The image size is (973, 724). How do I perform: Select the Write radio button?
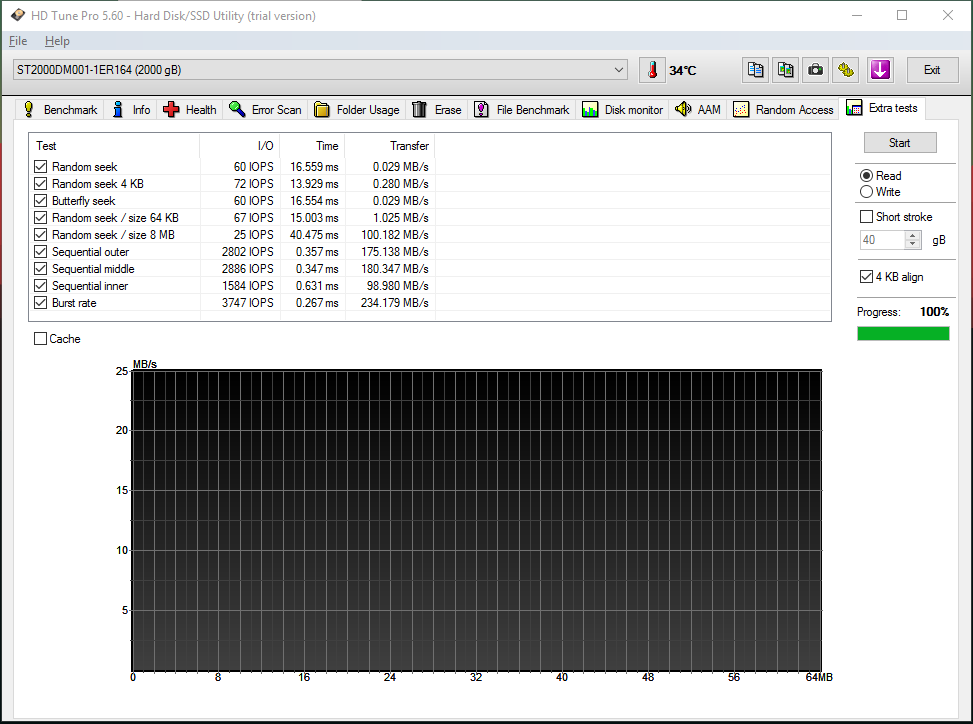pyautogui.click(x=866, y=192)
